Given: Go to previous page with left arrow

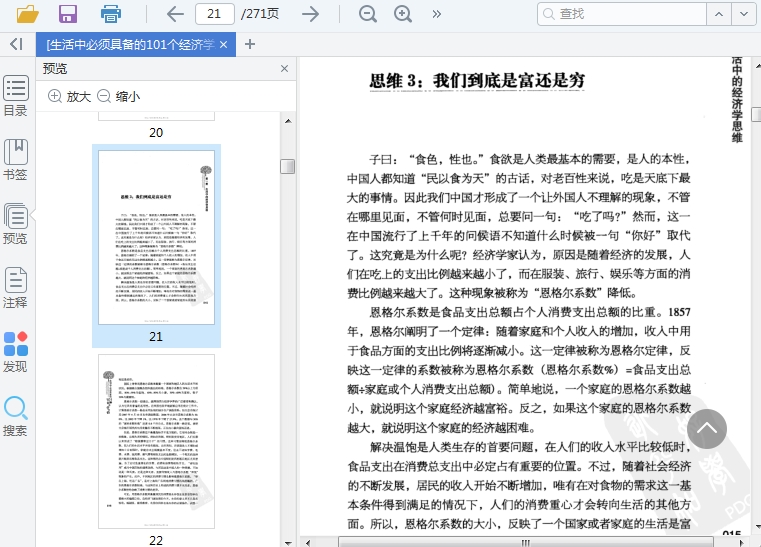Looking at the screenshot, I should tap(175, 14).
